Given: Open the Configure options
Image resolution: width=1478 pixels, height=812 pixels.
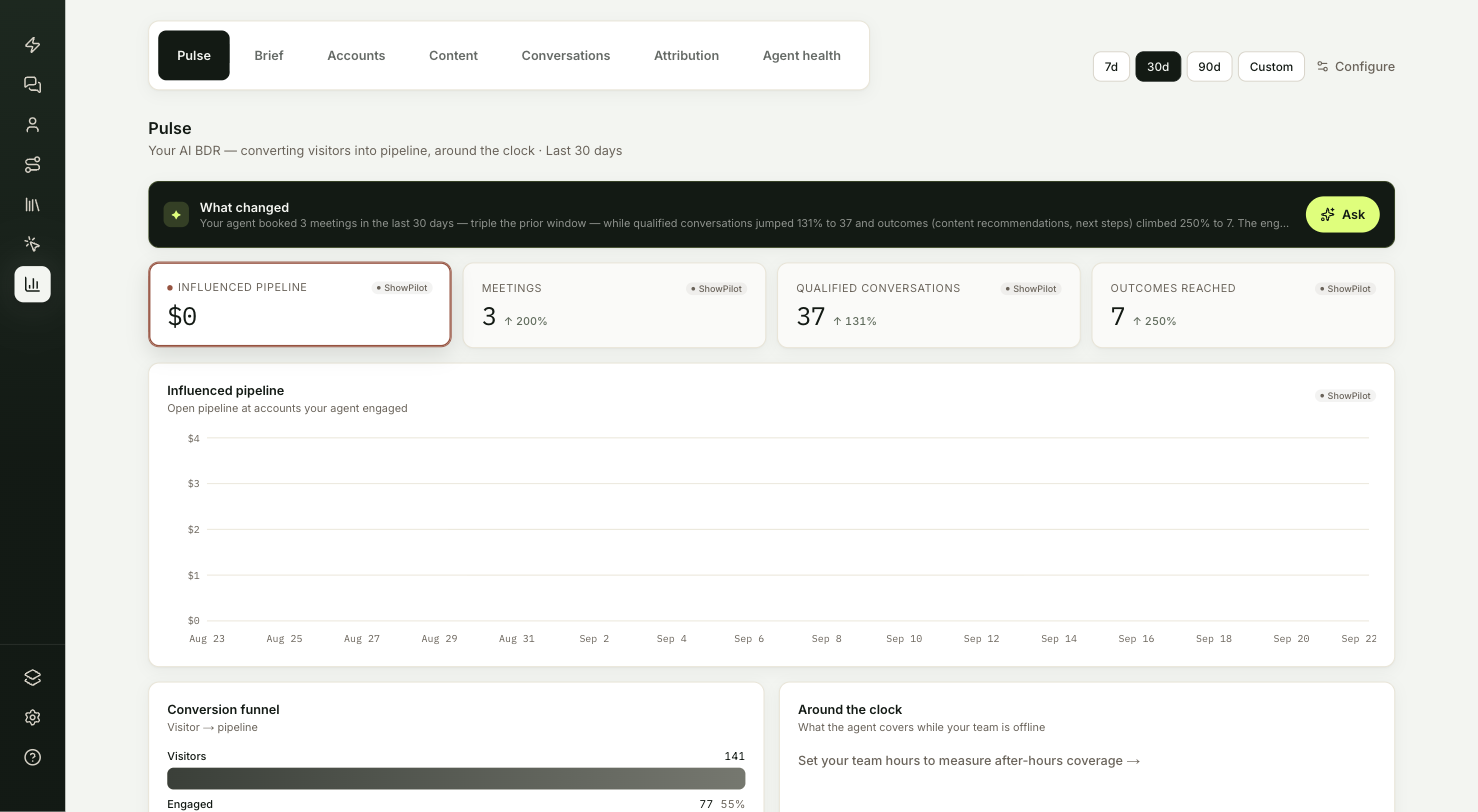Looking at the screenshot, I should coord(1355,66).
